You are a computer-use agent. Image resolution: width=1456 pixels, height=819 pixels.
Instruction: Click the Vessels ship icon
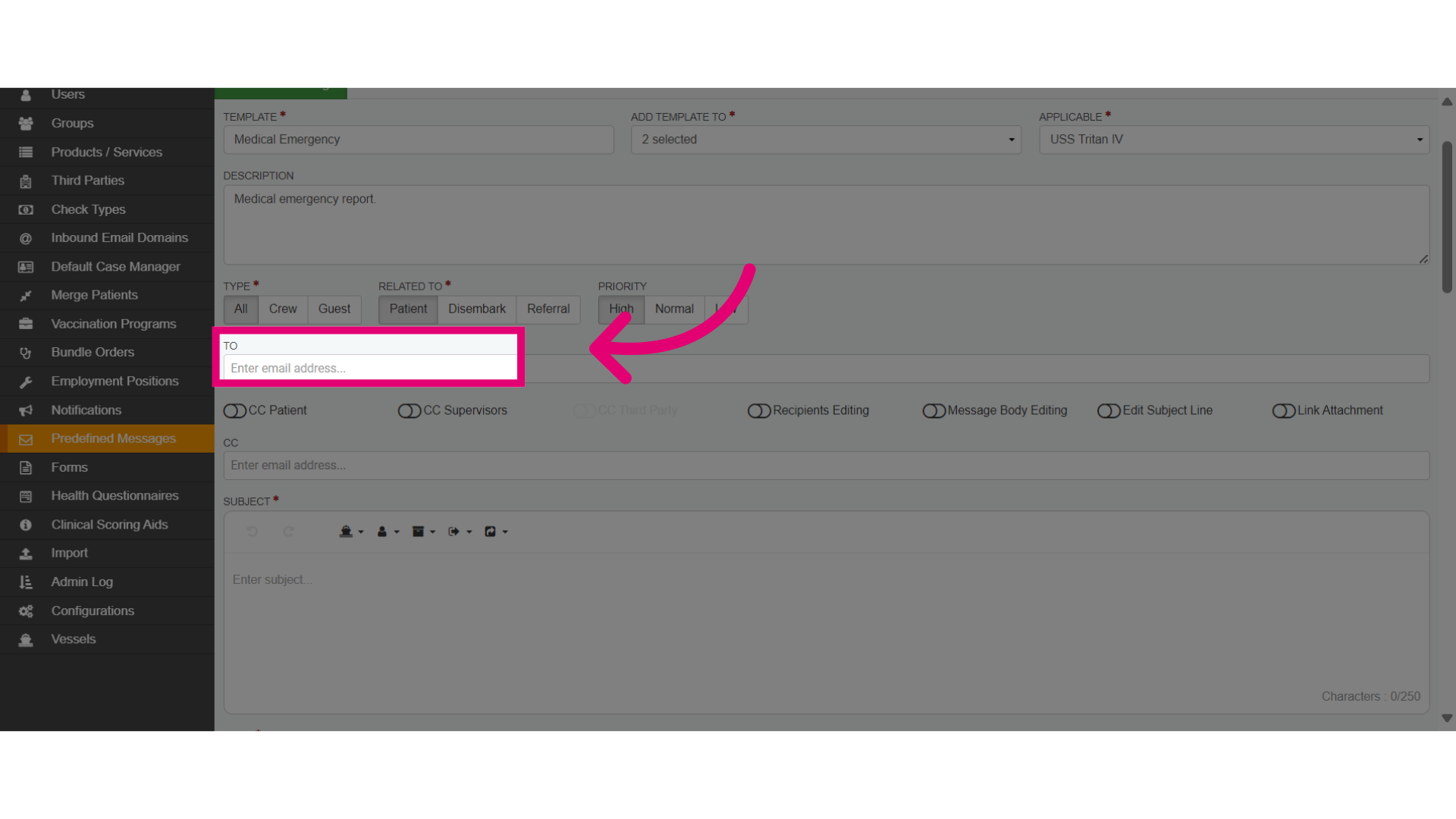coord(26,640)
